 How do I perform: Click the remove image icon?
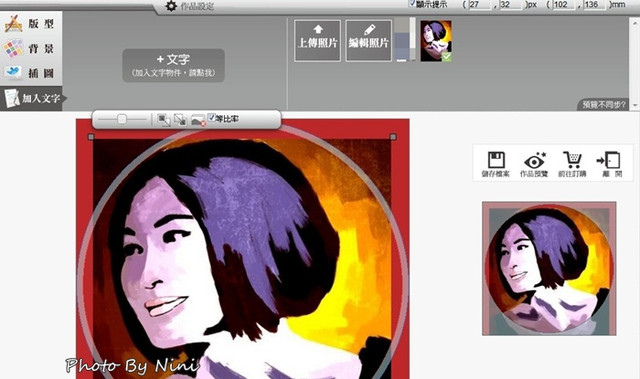pos(198,120)
